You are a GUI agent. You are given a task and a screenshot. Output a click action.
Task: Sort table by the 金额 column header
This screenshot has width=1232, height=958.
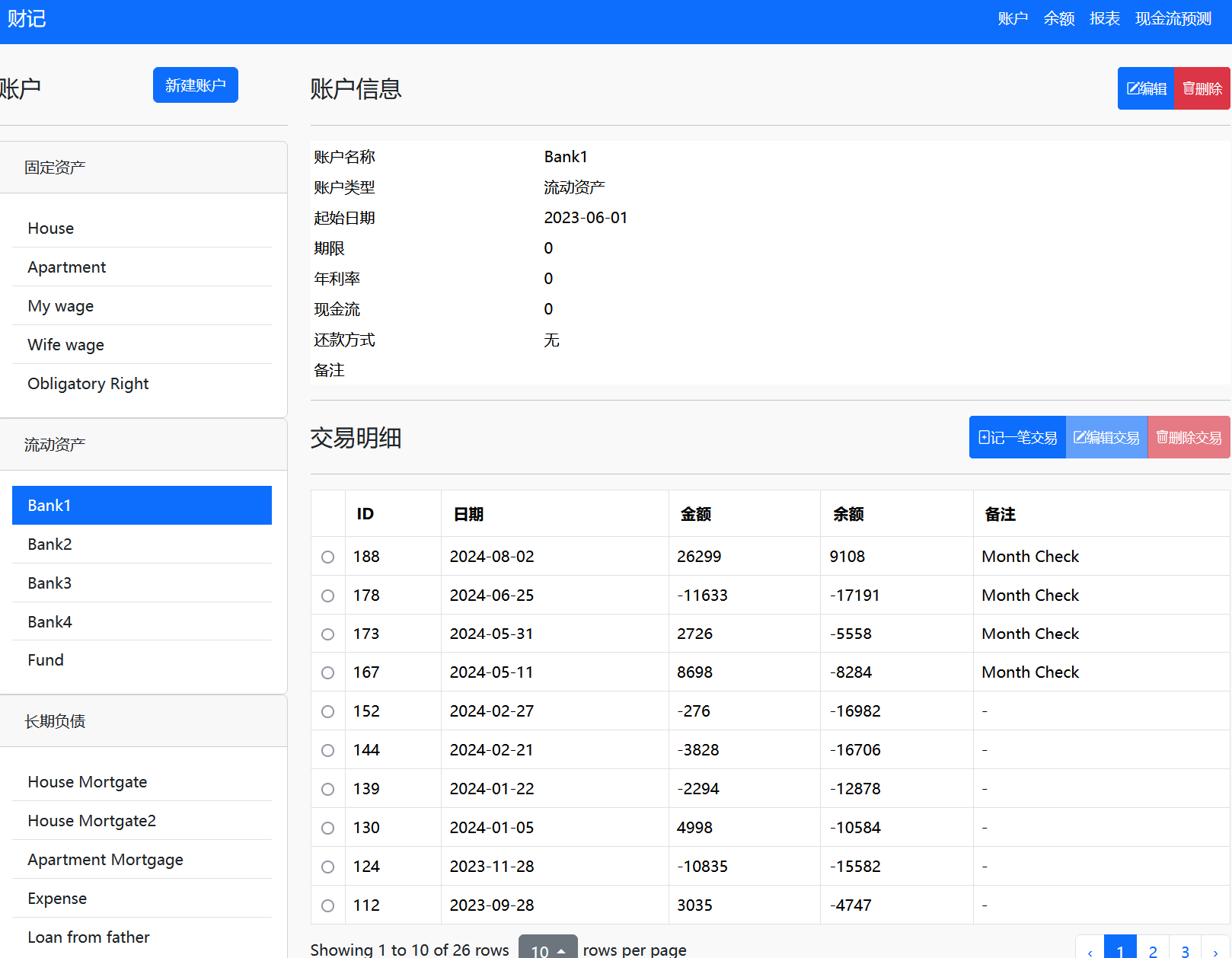pos(696,515)
